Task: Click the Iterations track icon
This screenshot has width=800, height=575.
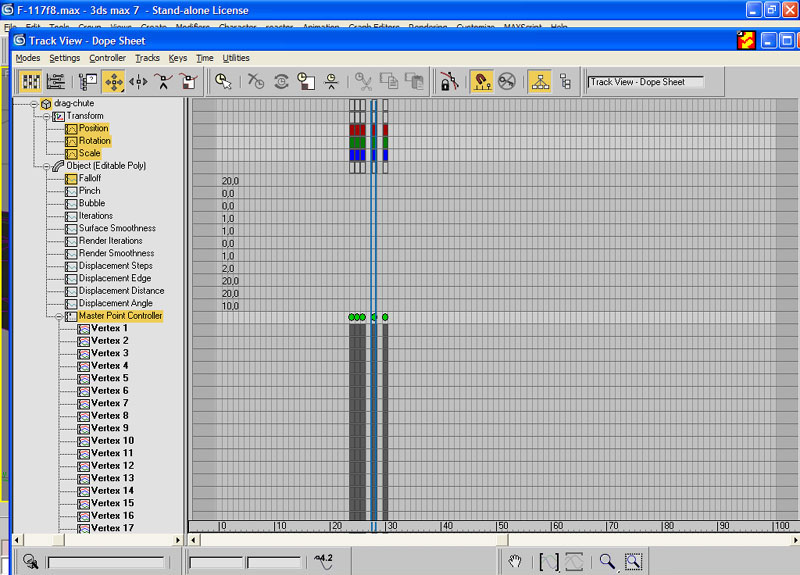Action: 71,216
